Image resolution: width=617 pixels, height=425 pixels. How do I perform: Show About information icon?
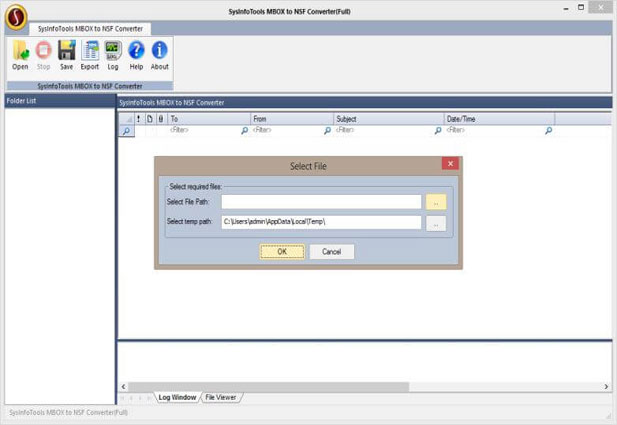click(159, 55)
